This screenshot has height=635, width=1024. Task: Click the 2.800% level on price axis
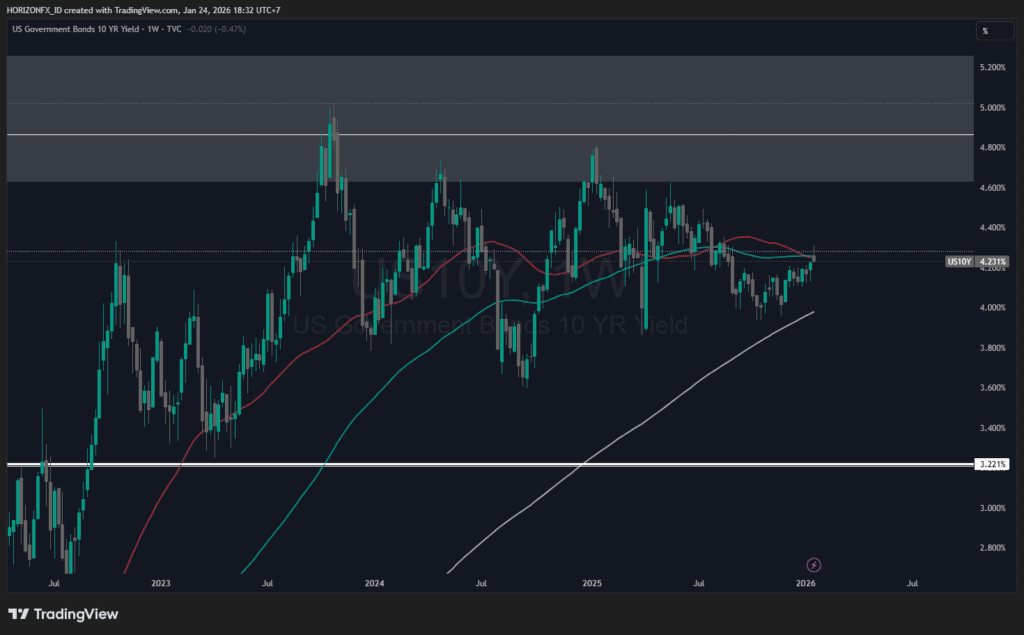point(994,548)
